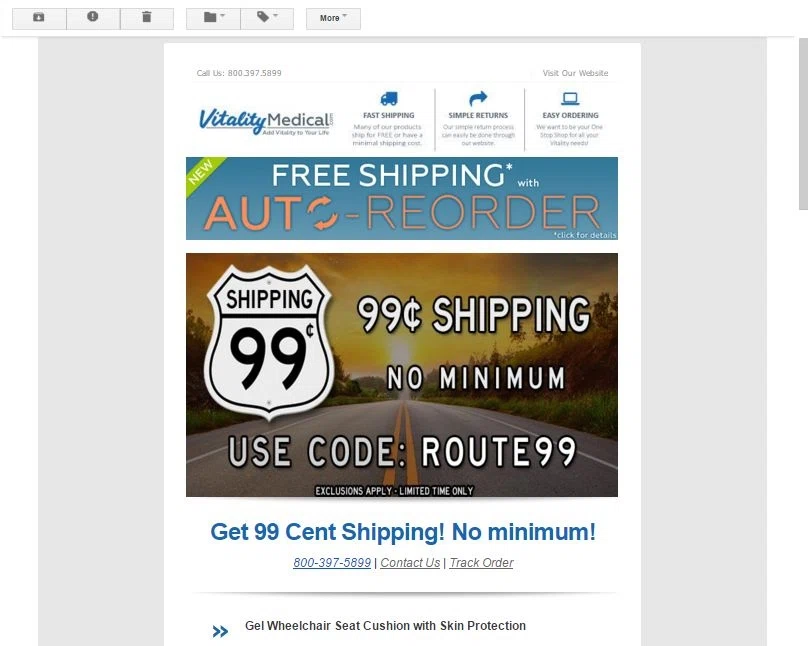Screen dimensions: 808x646
Task: Click the 800-397-5899 phone link
Action: pyautogui.click(x=332, y=563)
